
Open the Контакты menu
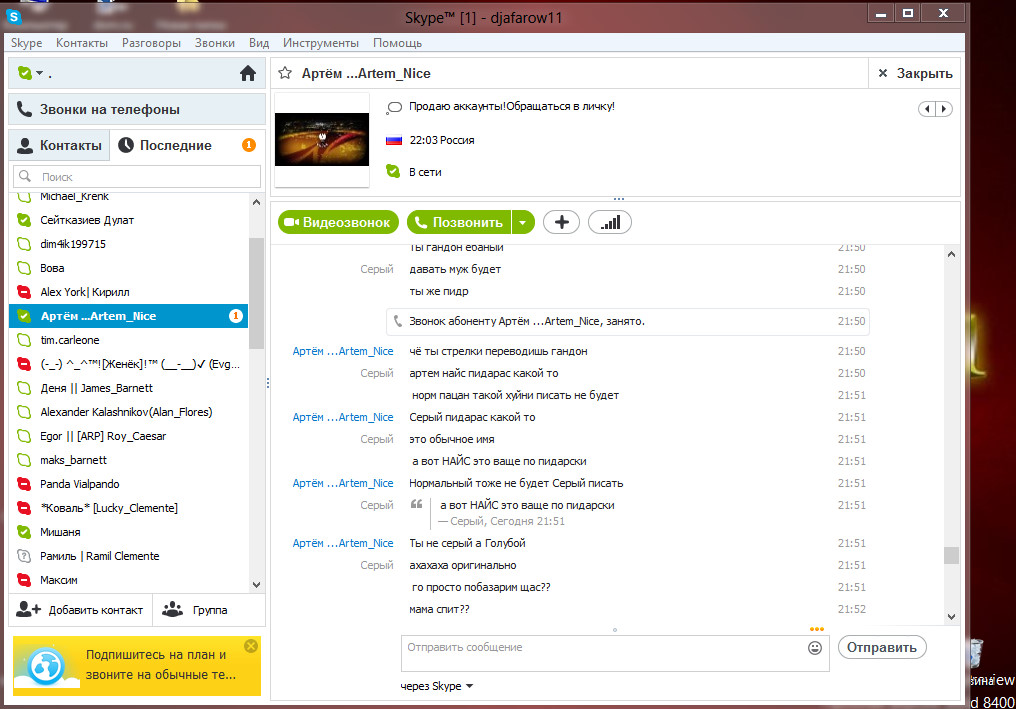pos(82,43)
